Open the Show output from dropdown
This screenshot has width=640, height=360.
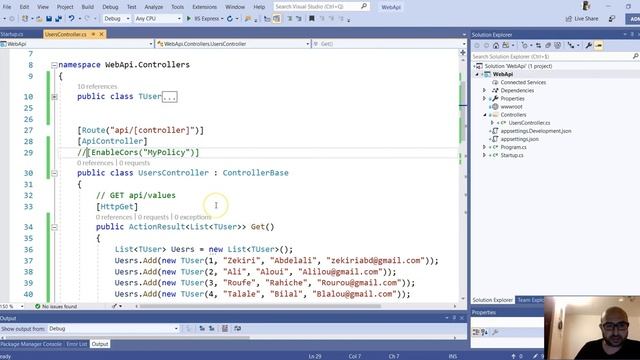113,329
